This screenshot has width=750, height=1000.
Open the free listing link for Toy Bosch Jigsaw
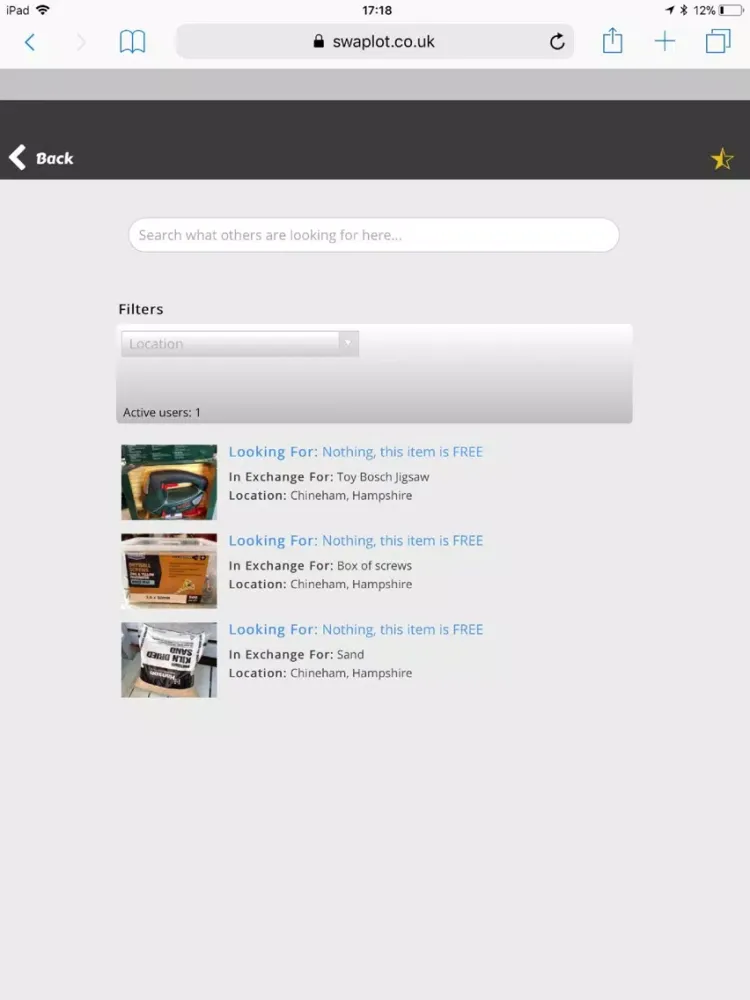tap(355, 452)
